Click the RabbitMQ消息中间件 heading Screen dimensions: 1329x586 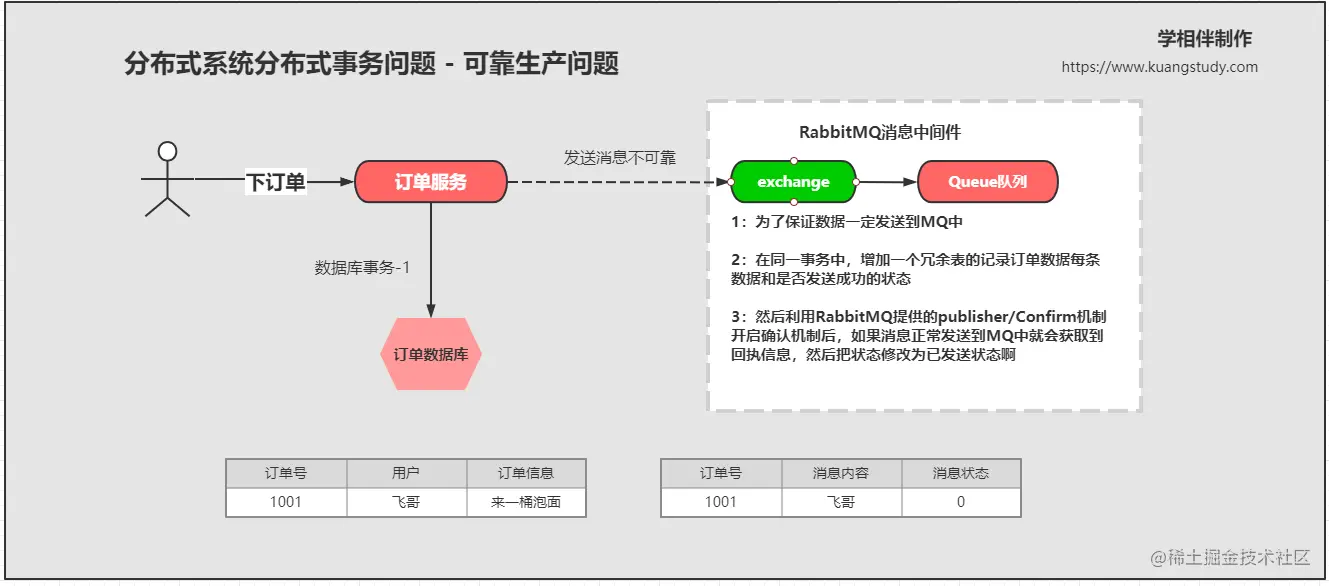(x=880, y=132)
